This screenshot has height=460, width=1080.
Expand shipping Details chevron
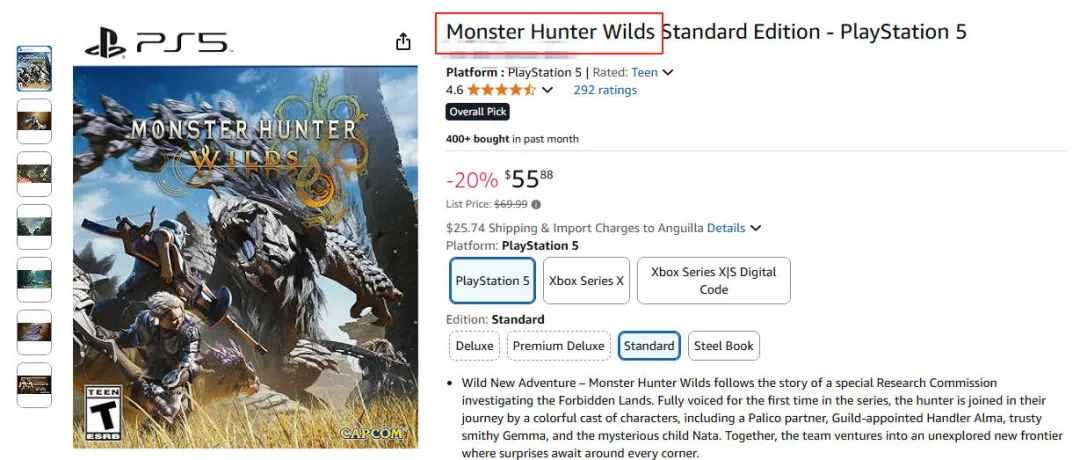click(756, 228)
